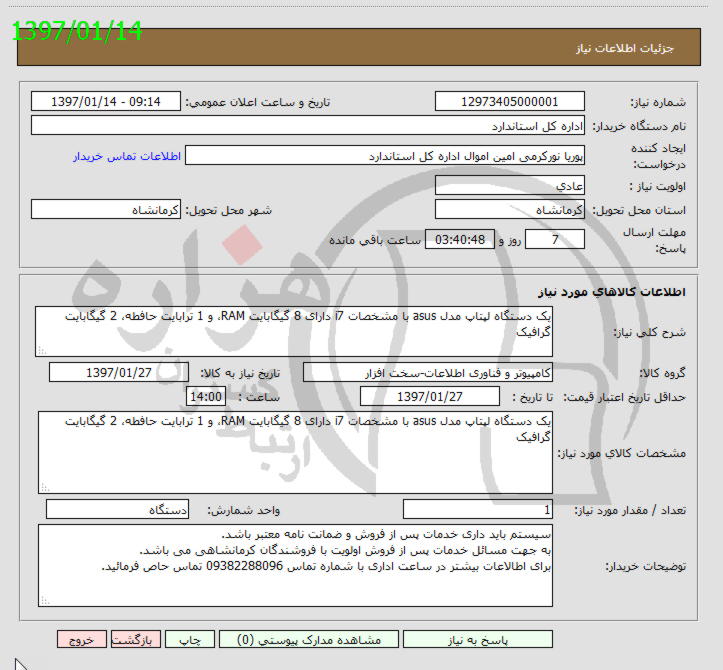
Task: Select the شماره نیاز field 12973405000001
Action: coord(510,101)
